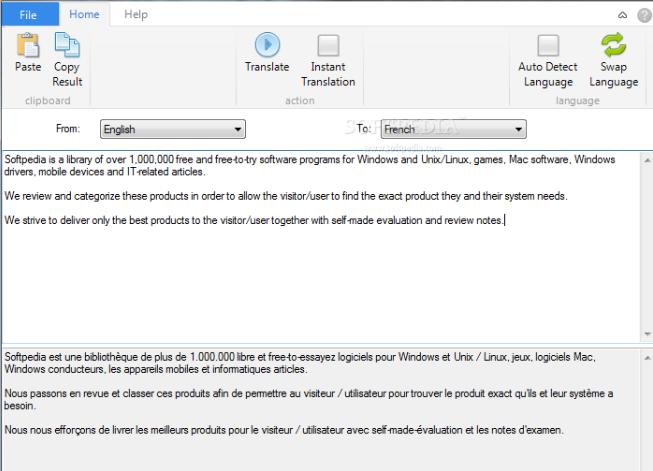This screenshot has width=653, height=471.
Task: Run the Translate action
Action: (267, 52)
